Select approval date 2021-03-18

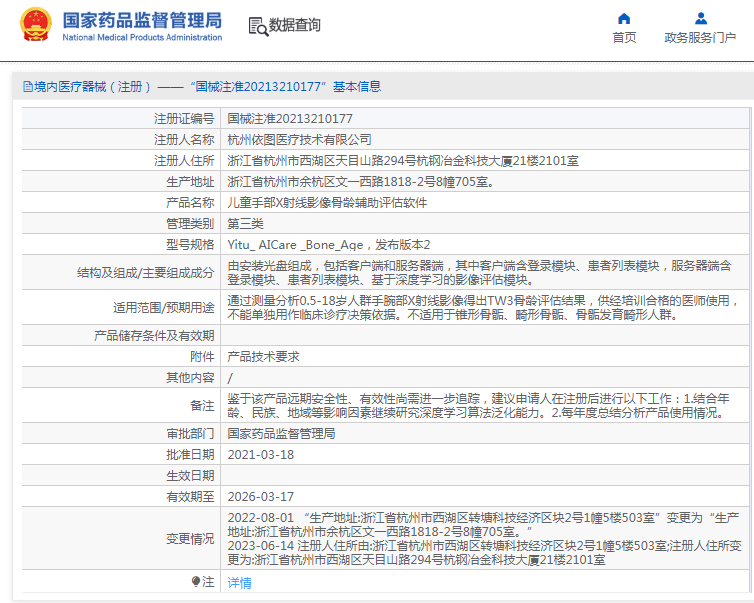click(261, 455)
